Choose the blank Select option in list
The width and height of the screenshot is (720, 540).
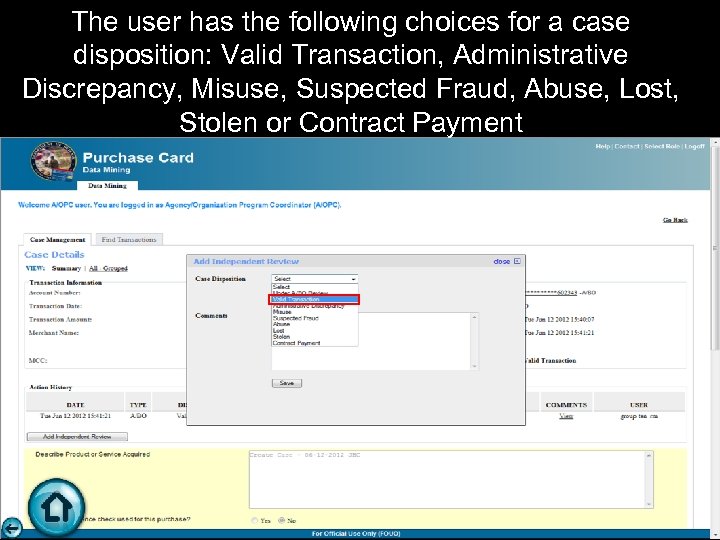click(315, 287)
